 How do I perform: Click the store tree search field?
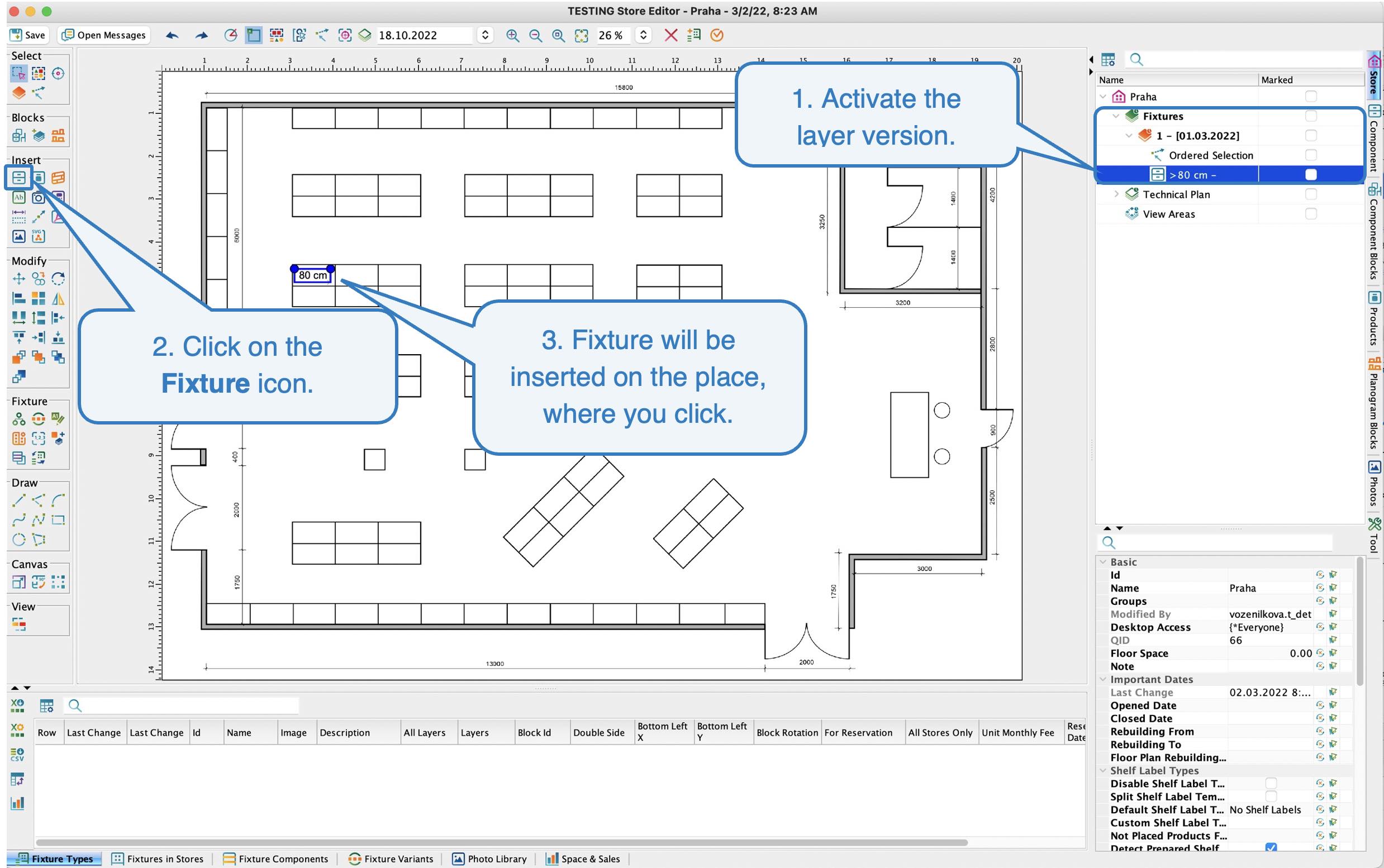click(1244, 60)
